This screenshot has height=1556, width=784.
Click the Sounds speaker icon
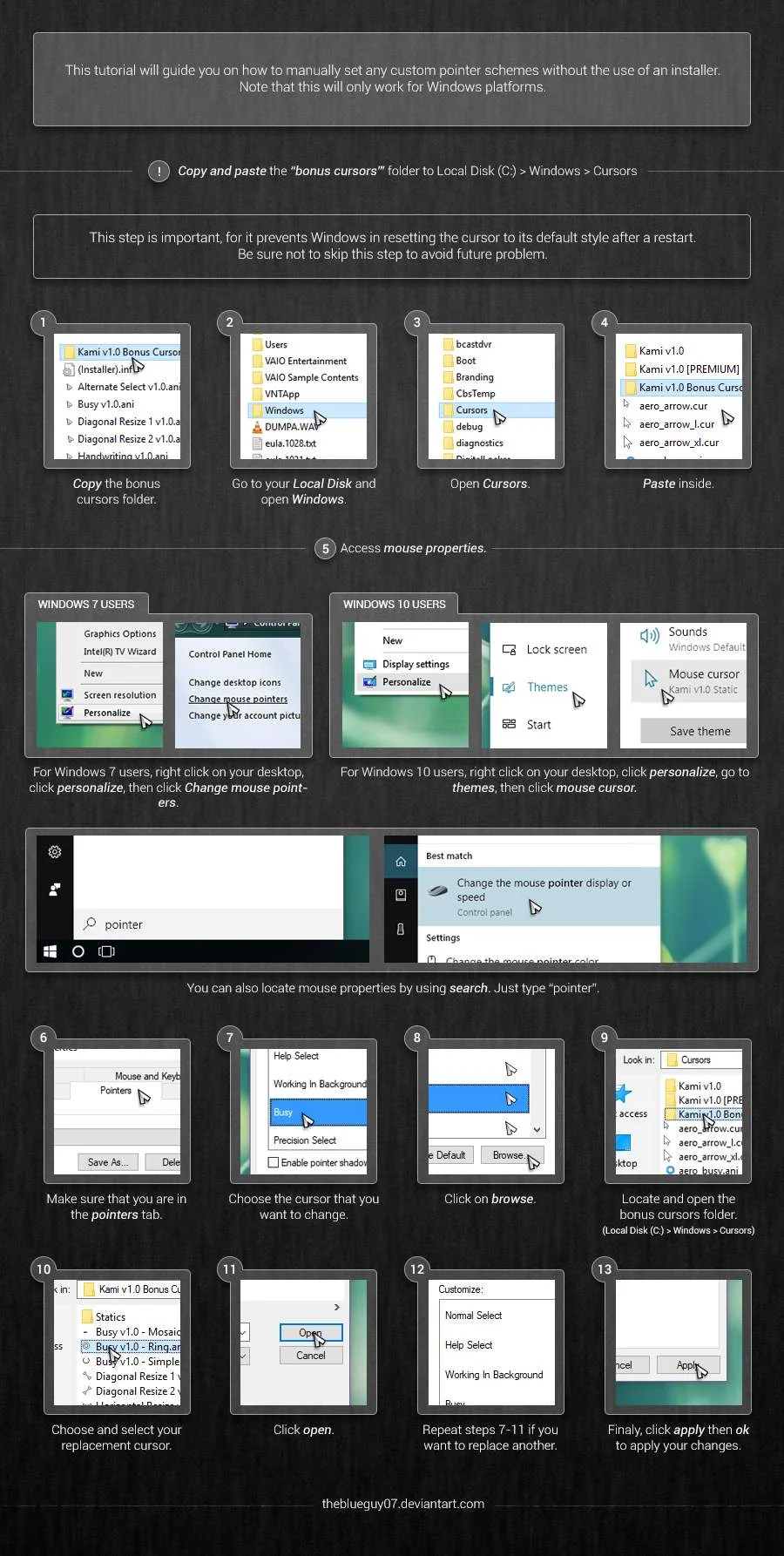pos(650,636)
